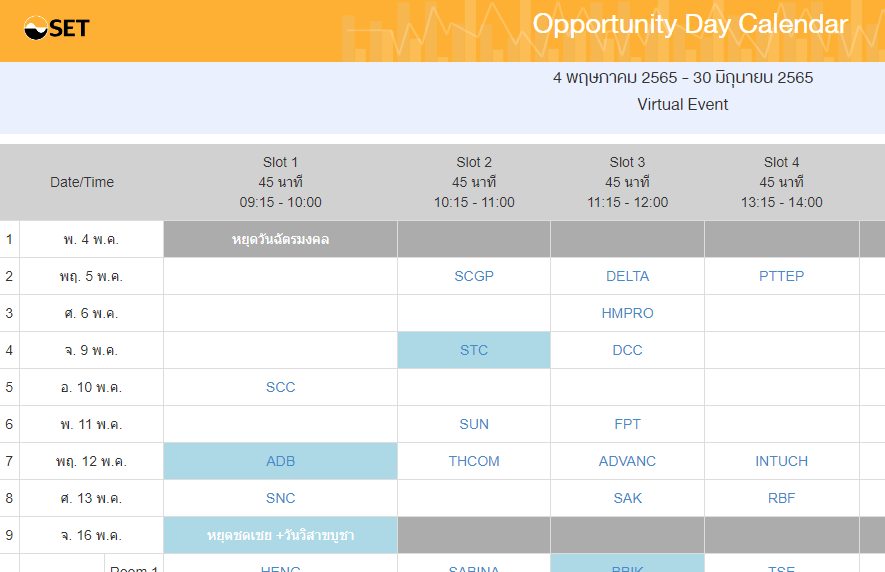Open the ADVANC company link
The image size is (885, 572).
coord(627,461)
